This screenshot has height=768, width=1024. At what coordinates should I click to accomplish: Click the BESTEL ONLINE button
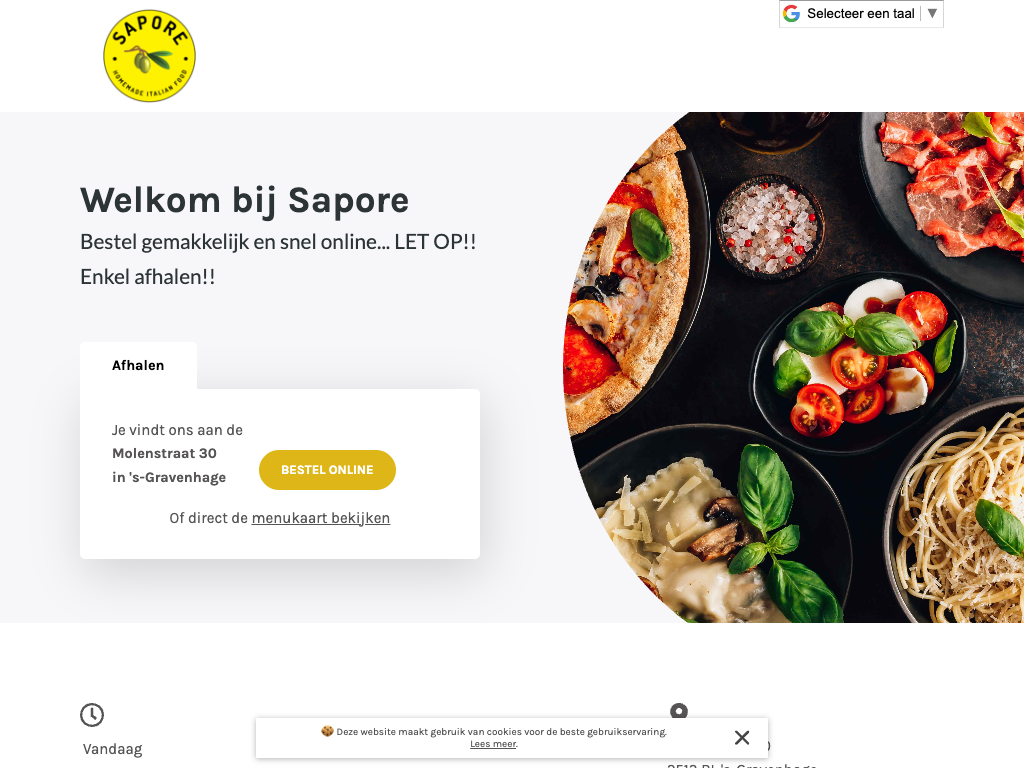coord(327,470)
